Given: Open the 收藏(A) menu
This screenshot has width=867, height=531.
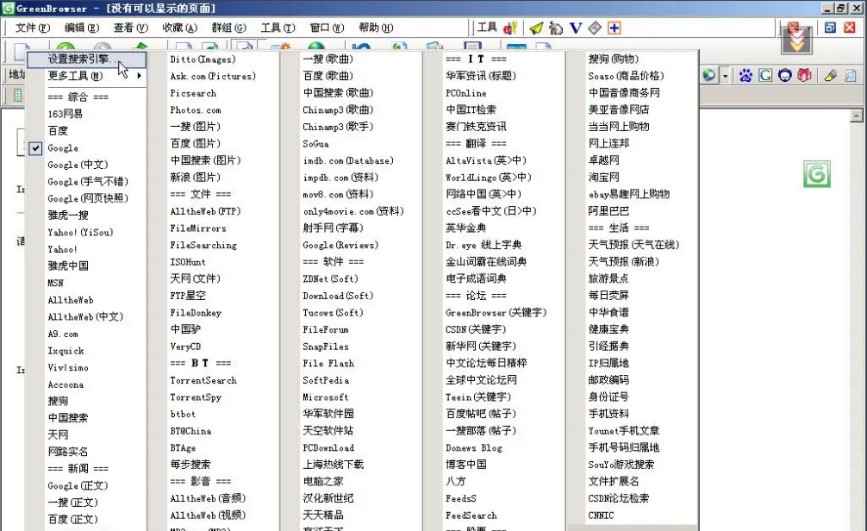Looking at the screenshot, I should point(180,28).
